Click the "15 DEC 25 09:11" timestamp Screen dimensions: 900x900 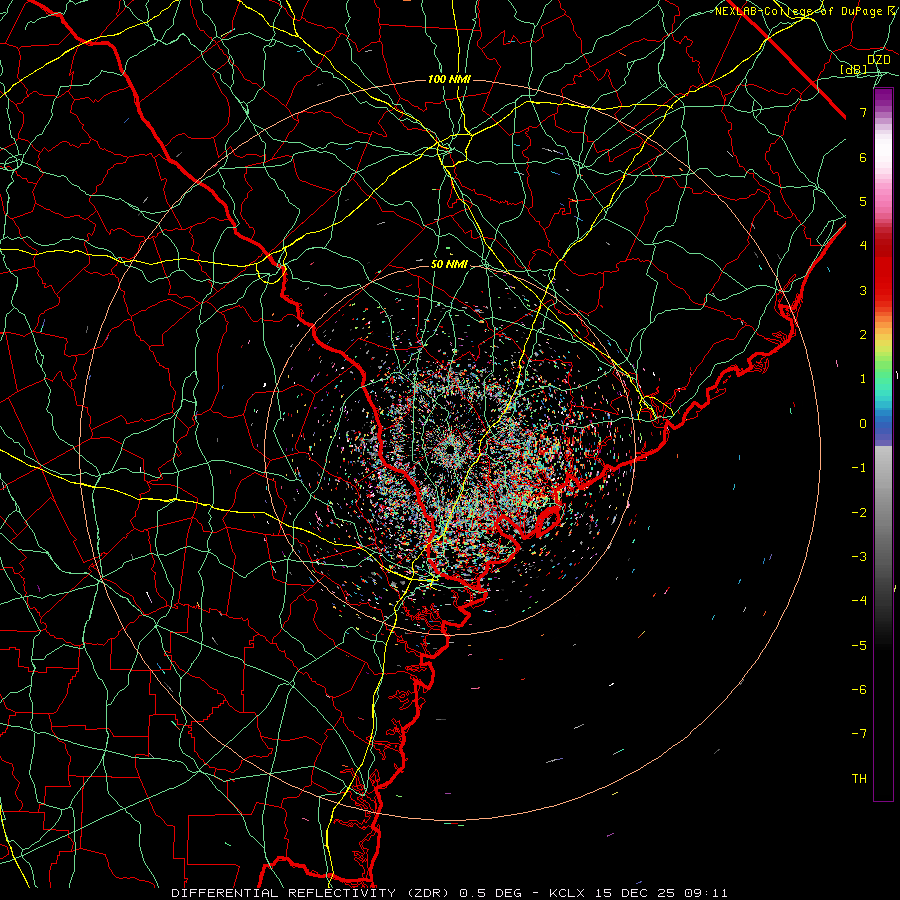[x=661, y=893]
